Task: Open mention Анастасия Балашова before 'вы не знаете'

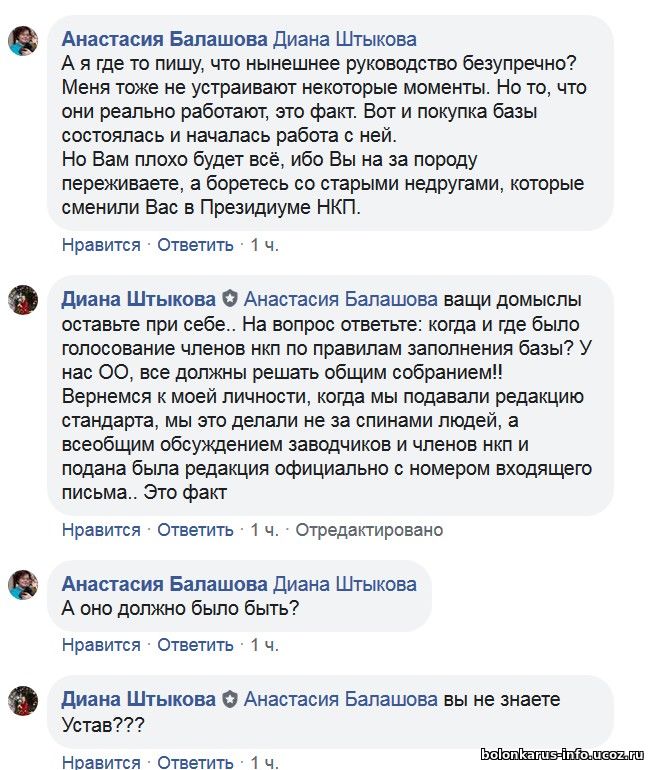Action: click(341, 699)
